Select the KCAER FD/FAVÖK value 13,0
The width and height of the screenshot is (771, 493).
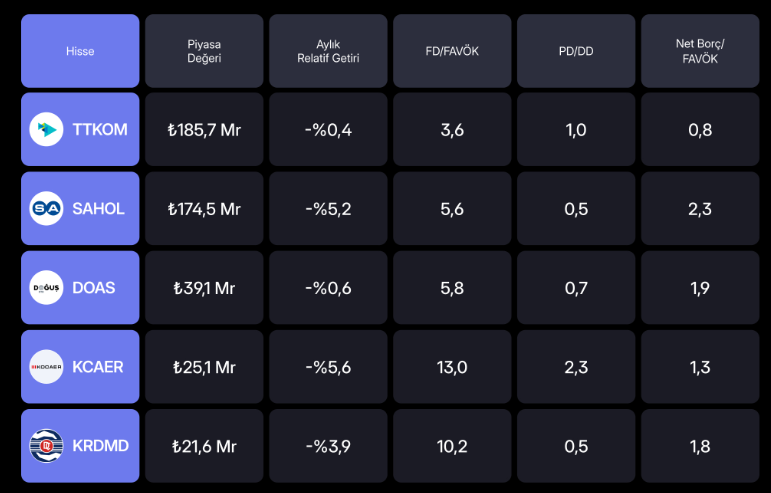(452, 367)
